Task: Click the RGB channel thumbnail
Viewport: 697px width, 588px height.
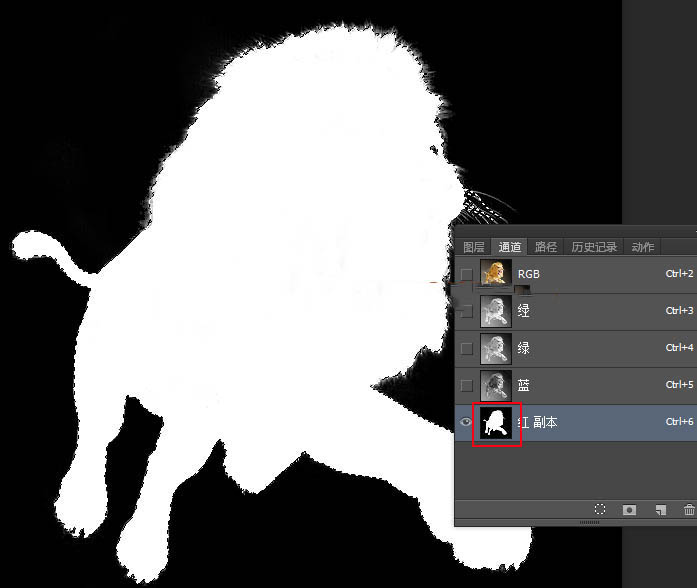Action: click(x=496, y=273)
